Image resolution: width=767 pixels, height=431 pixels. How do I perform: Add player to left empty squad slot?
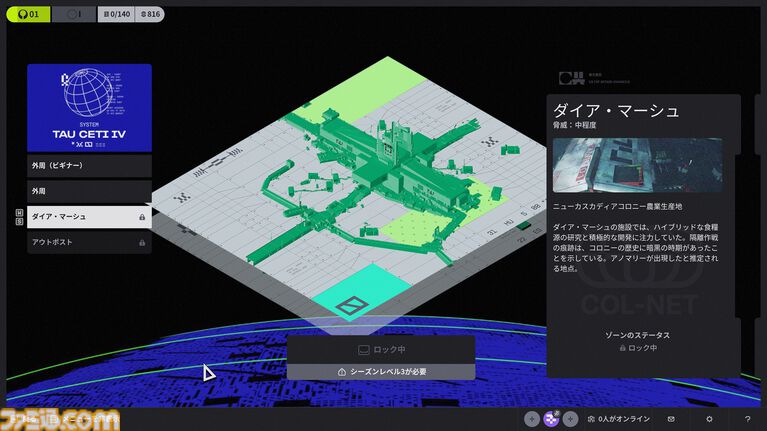tap(531, 419)
